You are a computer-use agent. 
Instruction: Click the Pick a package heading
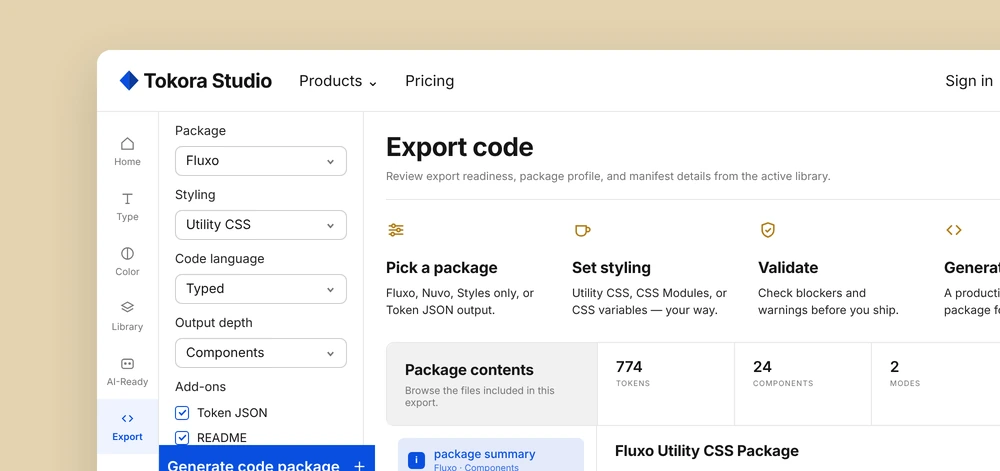(x=442, y=268)
